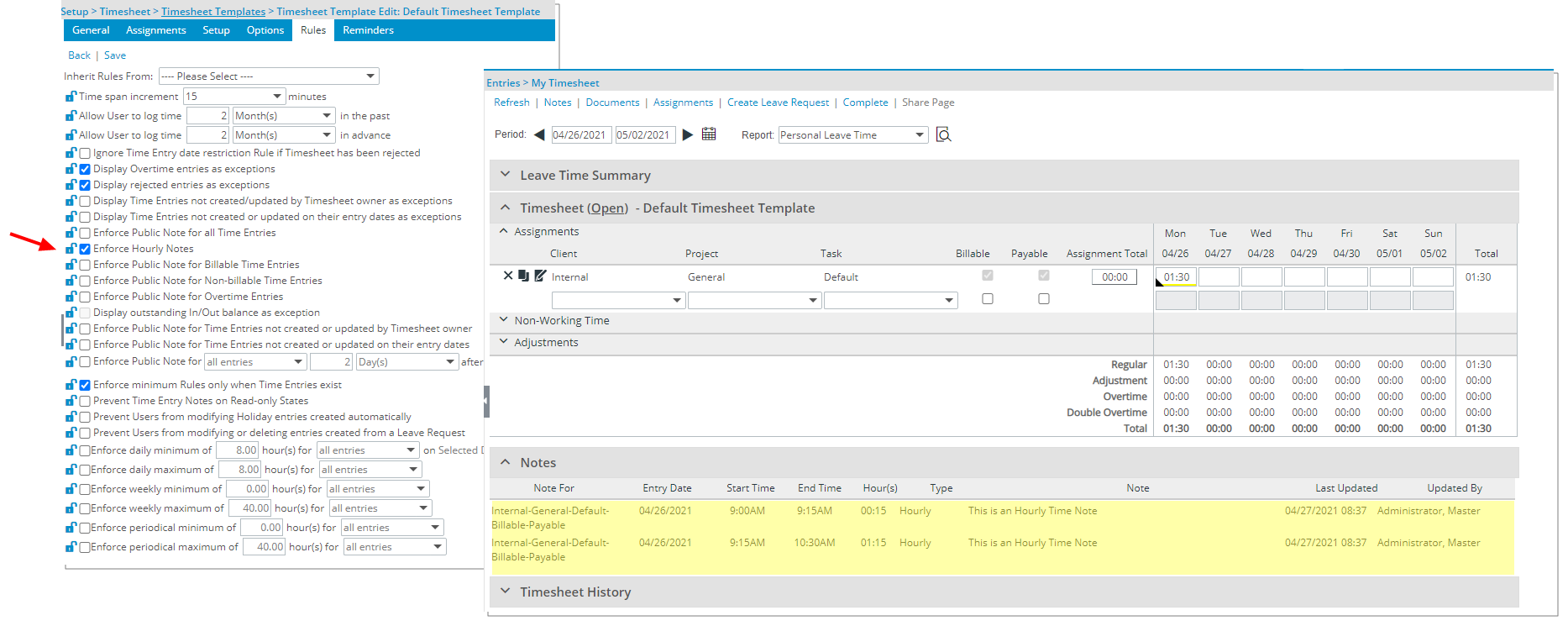Delete the Internal General assignment row
1568x626 pixels.
[508, 276]
